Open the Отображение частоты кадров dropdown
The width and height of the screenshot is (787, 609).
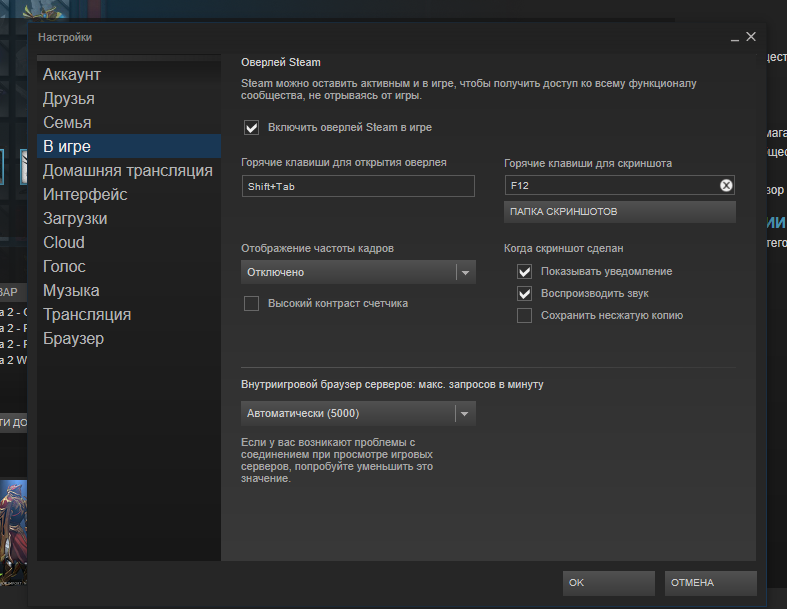point(358,272)
